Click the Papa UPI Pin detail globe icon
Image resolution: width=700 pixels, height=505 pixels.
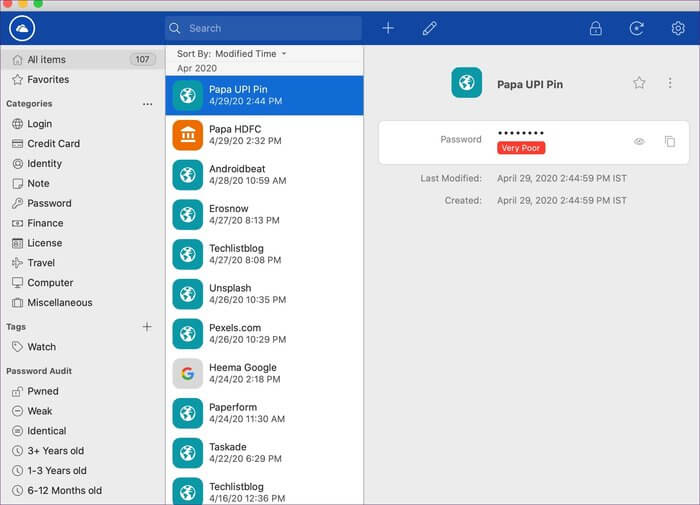point(467,83)
